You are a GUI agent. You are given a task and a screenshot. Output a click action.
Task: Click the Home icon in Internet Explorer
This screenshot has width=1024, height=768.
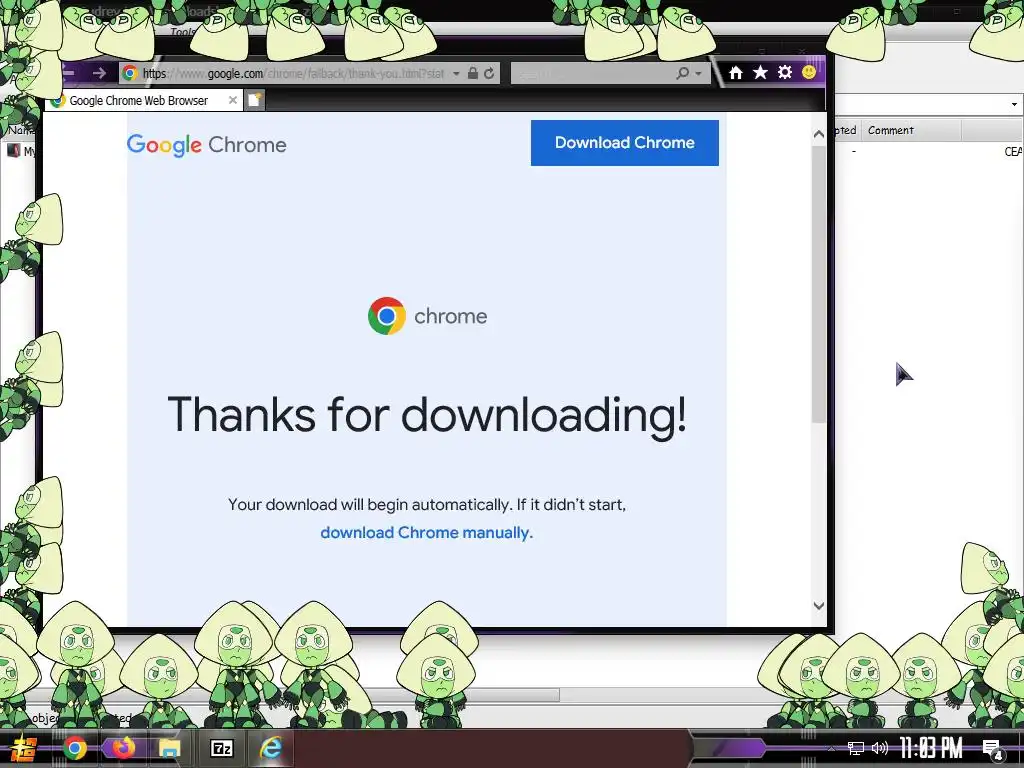(x=736, y=72)
